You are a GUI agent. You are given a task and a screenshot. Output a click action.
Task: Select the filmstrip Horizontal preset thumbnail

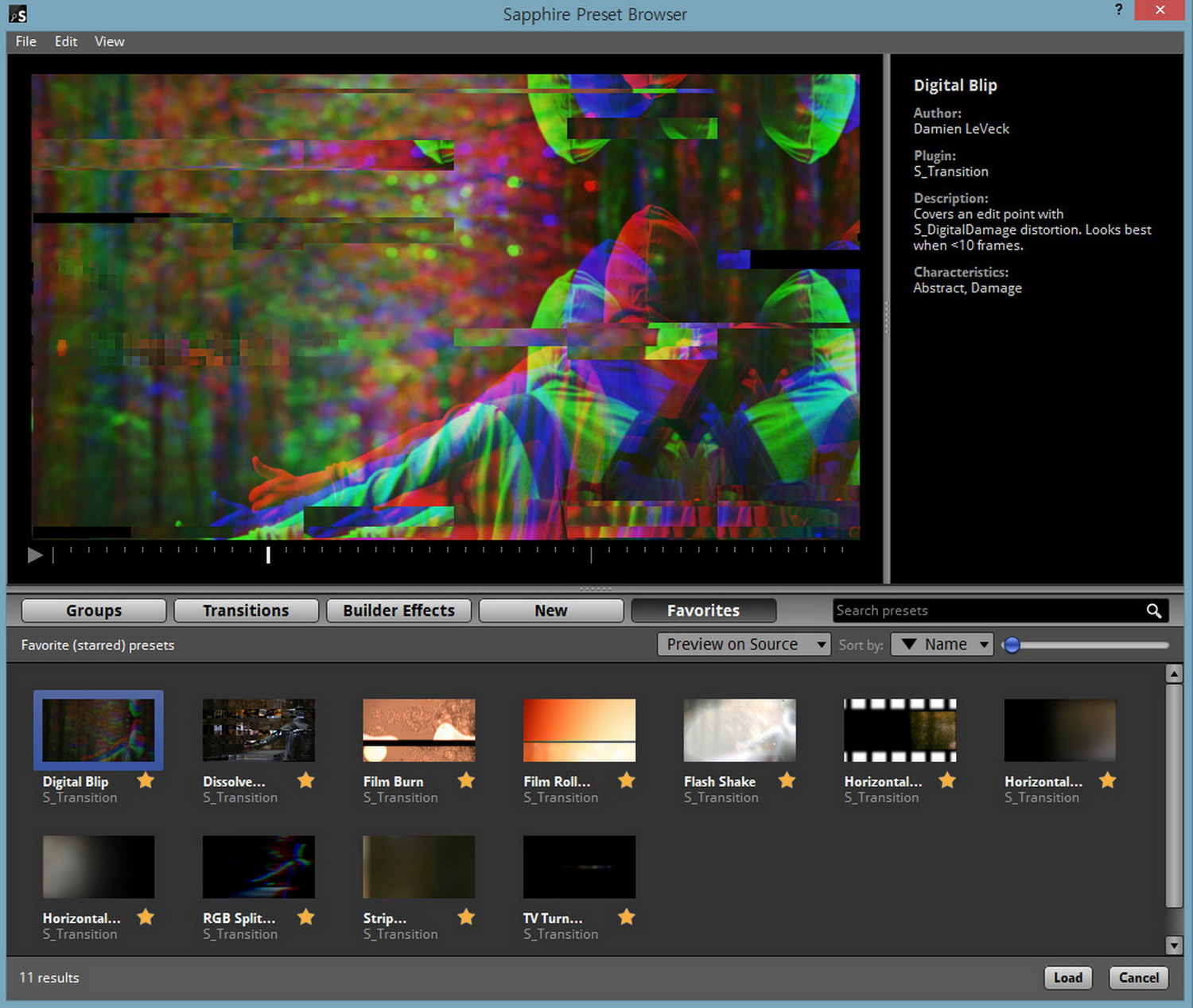click(x=900, y=731)
